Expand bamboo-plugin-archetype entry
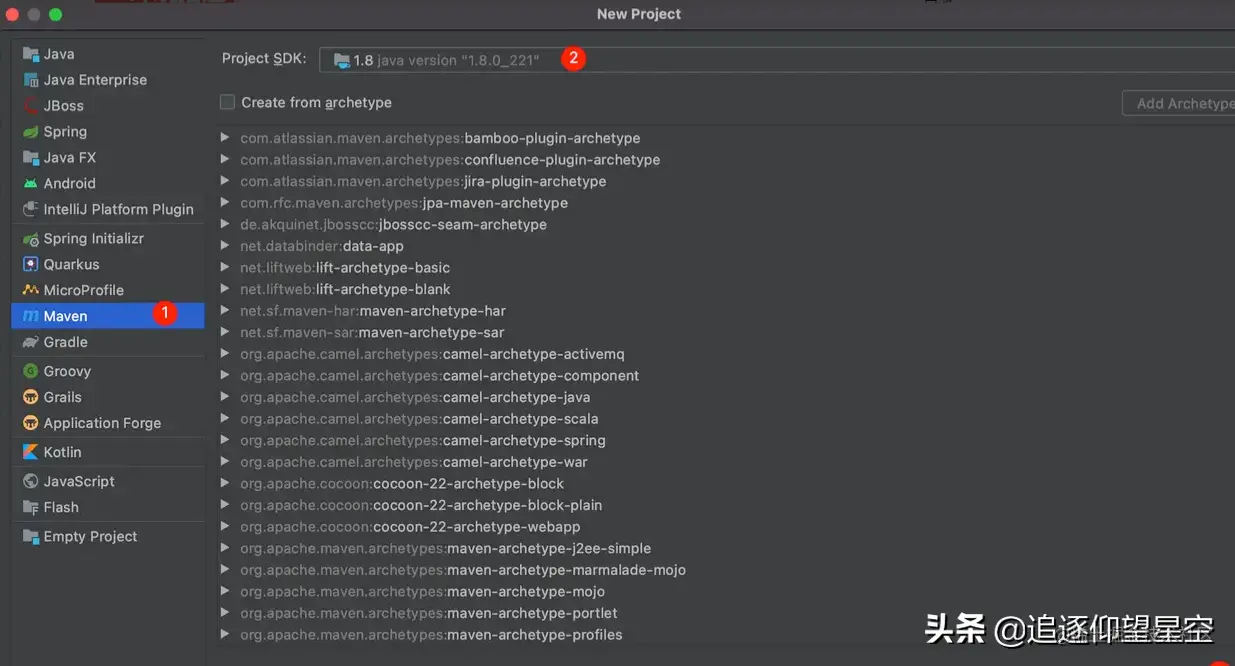 [225, 138]
